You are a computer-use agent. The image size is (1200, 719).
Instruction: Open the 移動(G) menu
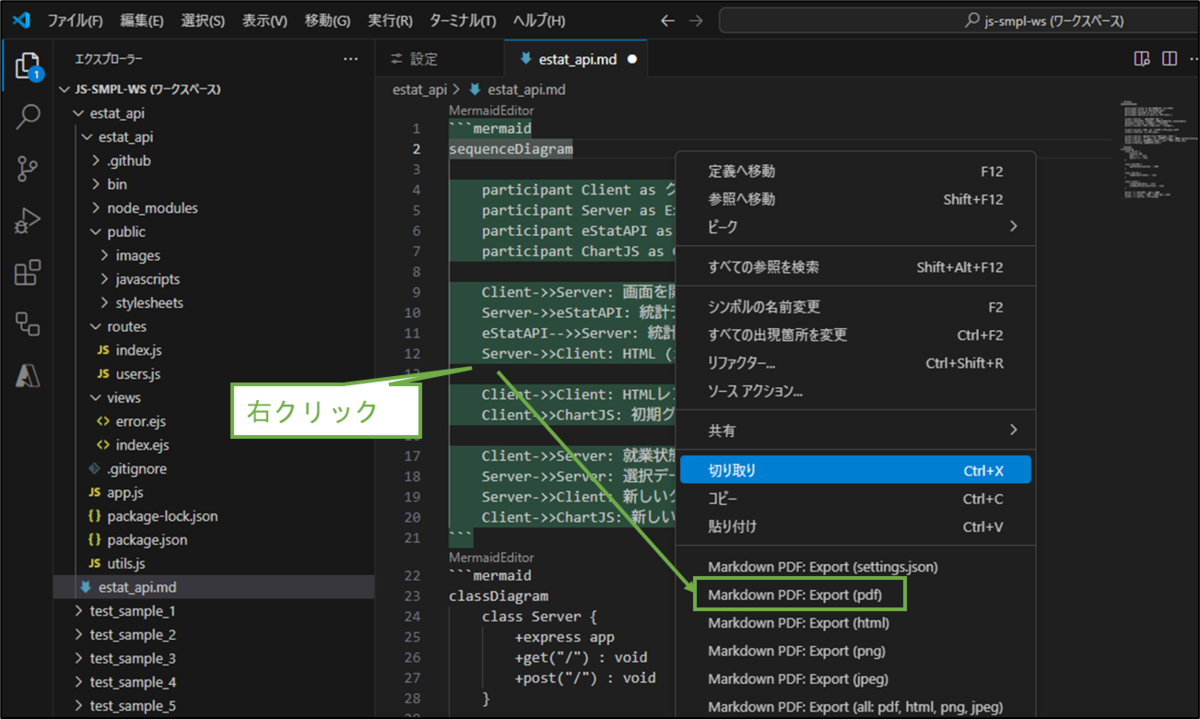click(x=327, y=20)
